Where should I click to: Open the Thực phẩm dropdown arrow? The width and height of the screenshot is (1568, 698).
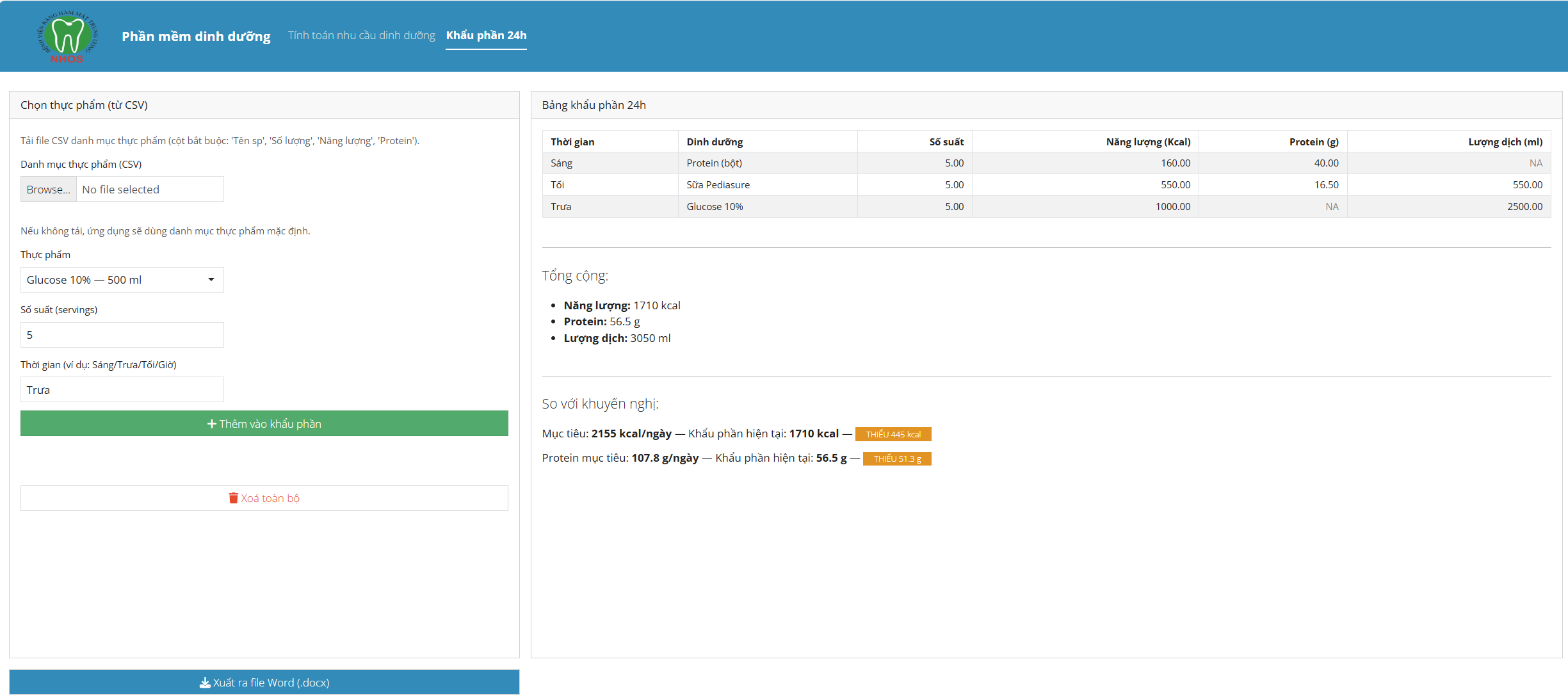(x=211, y=280)
